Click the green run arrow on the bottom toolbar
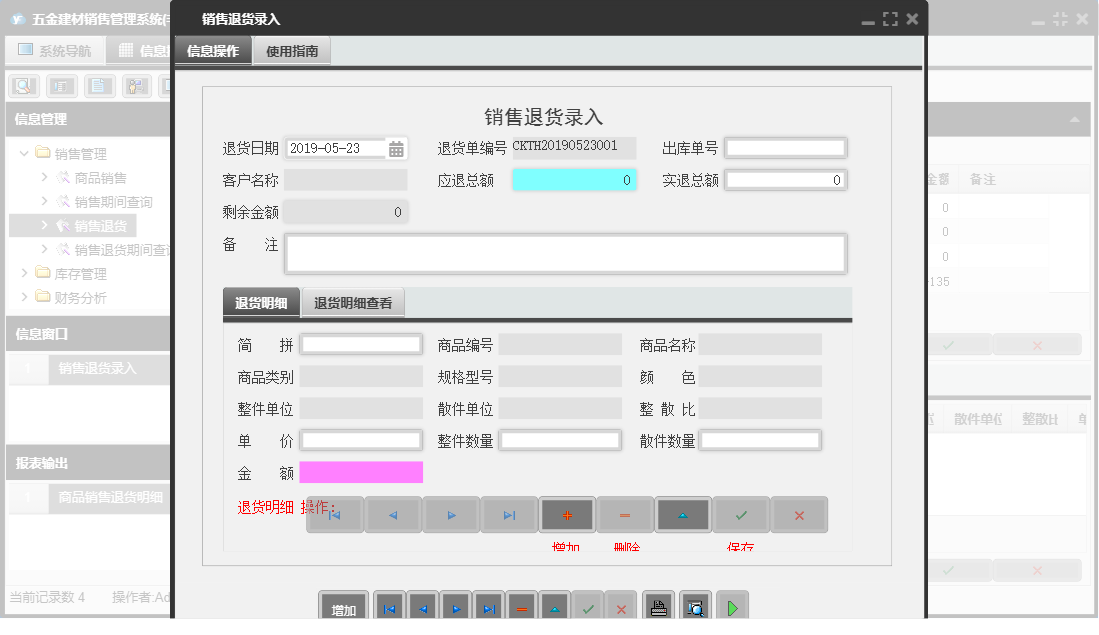Image resolution: width=1099 pixels, height=635 pixels. coord(731,605)
